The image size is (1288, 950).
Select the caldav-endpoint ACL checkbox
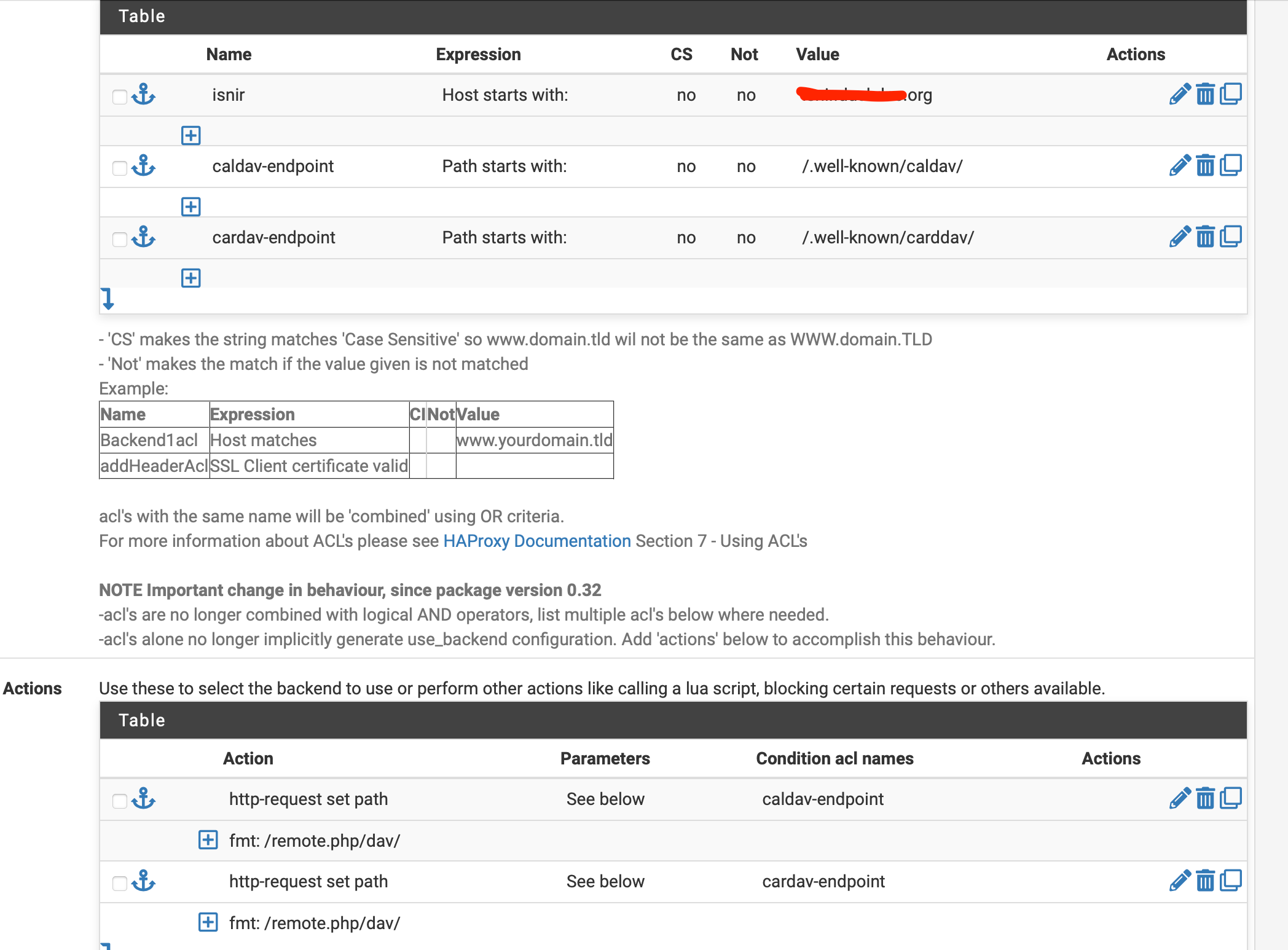point(120,168)
